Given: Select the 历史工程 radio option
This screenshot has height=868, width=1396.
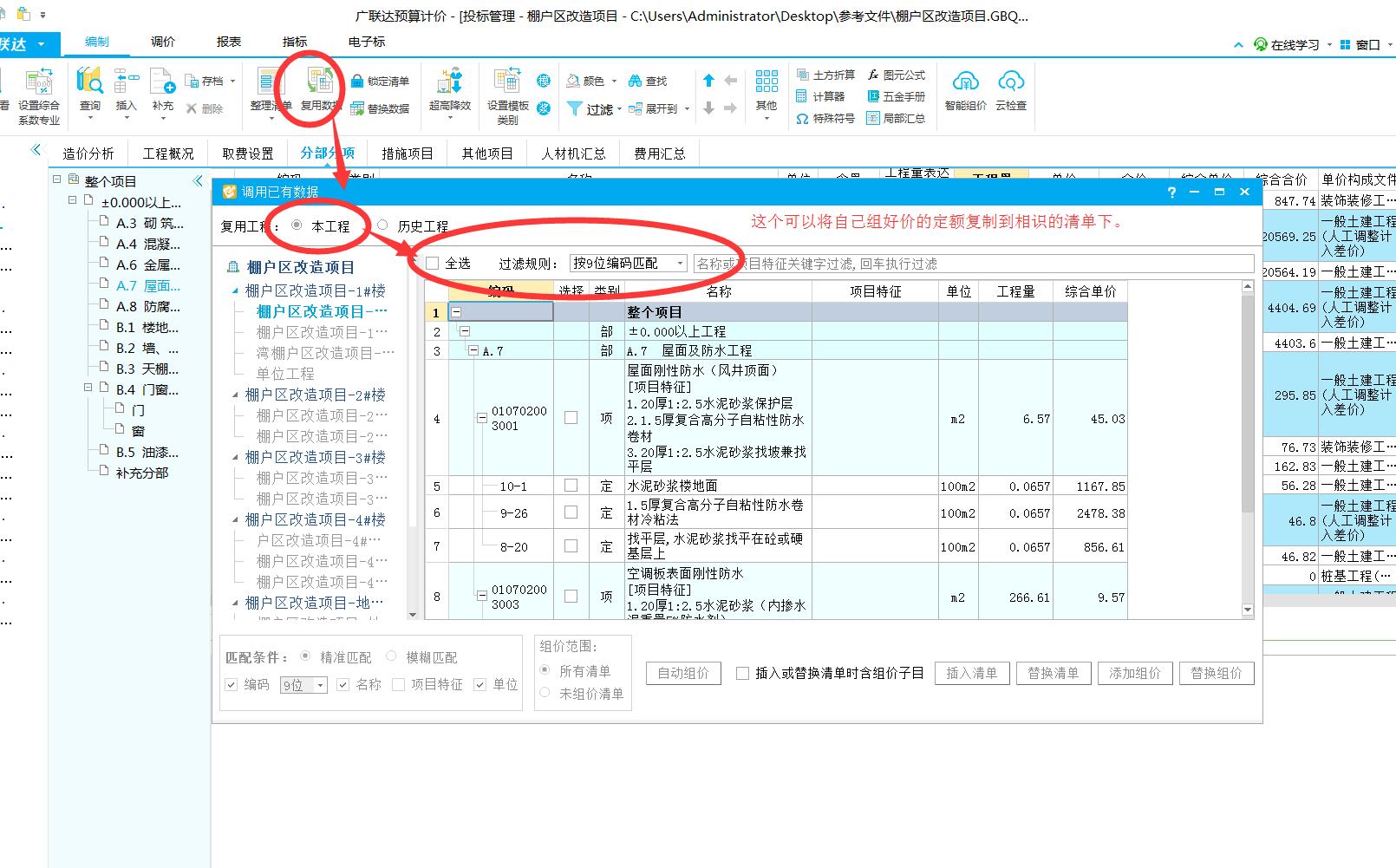Looking at the screenshot, I should pyautogui.click(x=382, y=225).
